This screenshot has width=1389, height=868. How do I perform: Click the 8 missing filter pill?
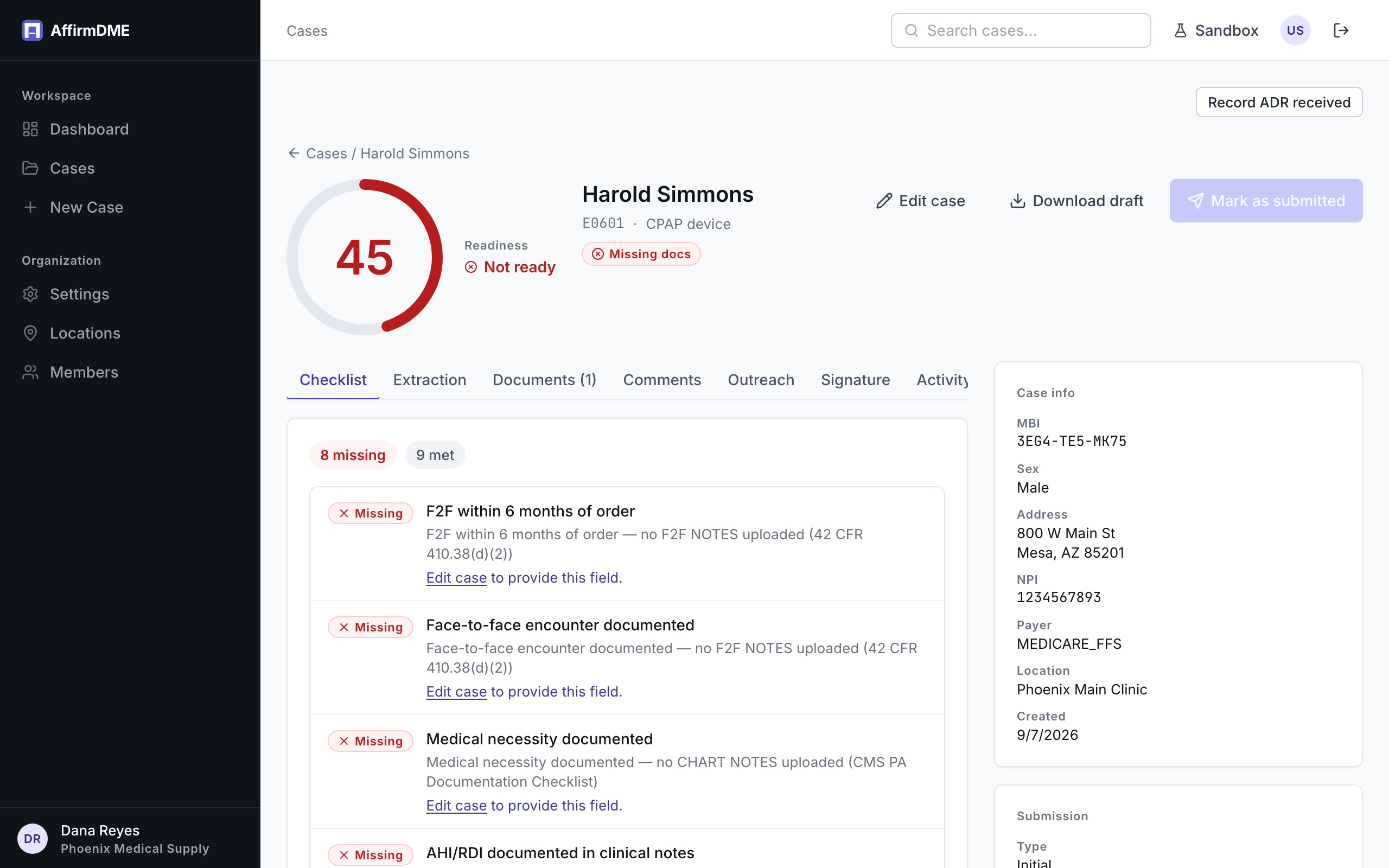tap(353, 455)
